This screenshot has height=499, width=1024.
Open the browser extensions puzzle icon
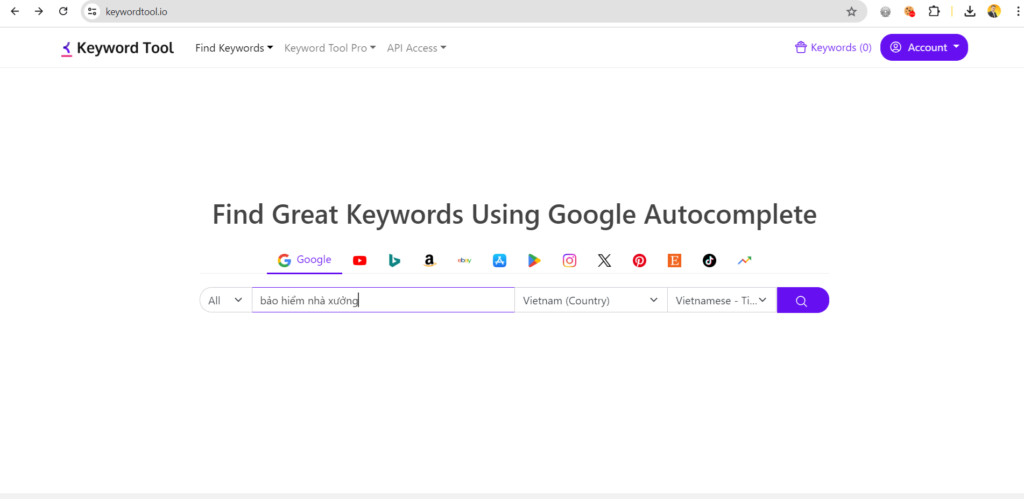pyautogui.click(x=934, y=11)
